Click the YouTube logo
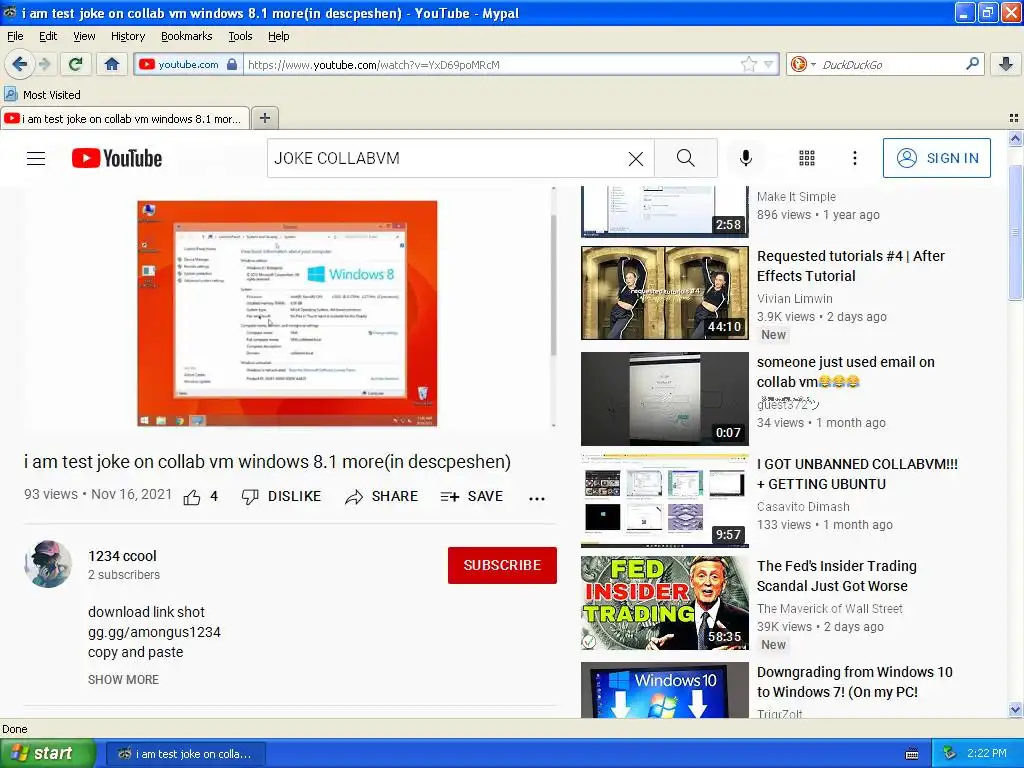Image resolution: width=1024 pixels, height=768 pixels. click(x=117, y=158)
